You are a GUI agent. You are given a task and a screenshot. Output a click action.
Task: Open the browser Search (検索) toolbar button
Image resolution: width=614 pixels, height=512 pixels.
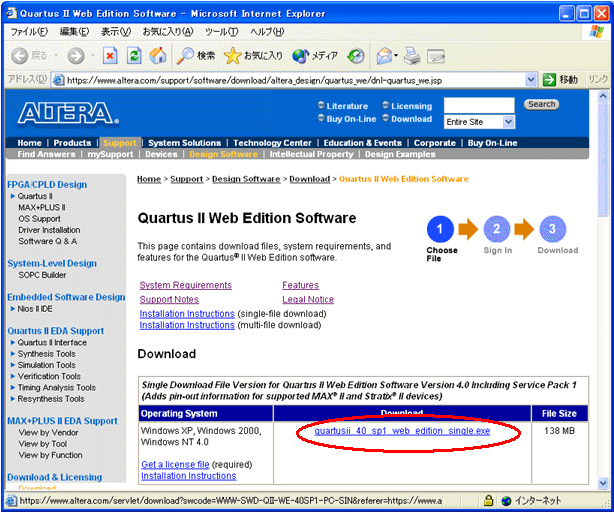point(196,56)
